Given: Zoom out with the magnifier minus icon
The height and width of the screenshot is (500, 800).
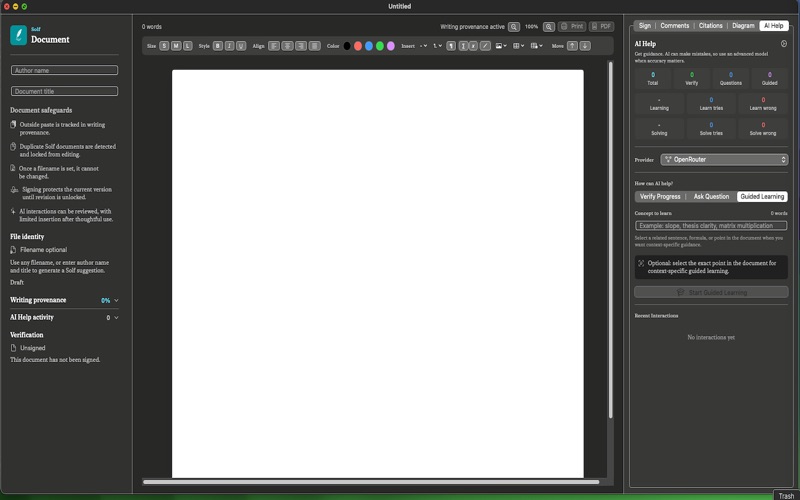Looking at the screenshot, I should pyautogui.click(x=514, y=27).
